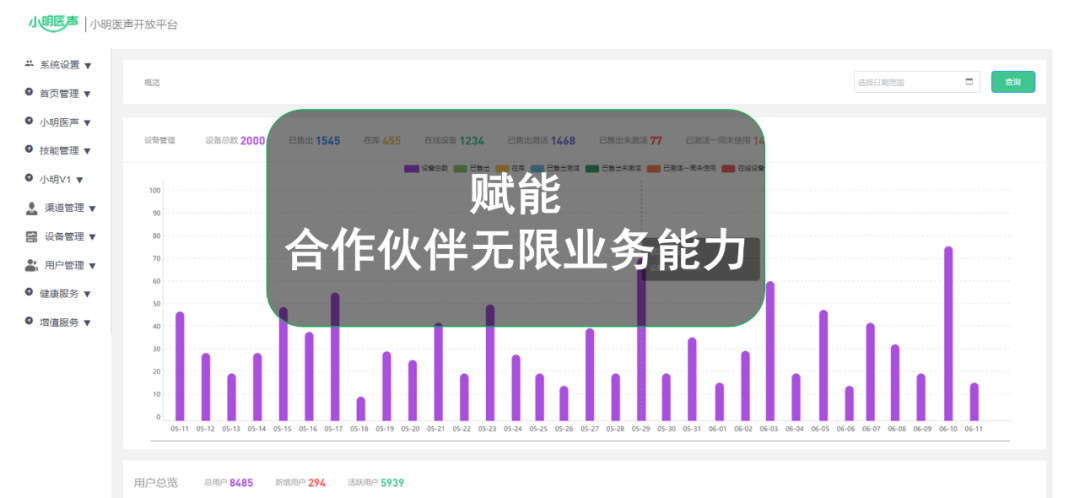Click the 设备总数 2000 statistic
Viewport: 1080px width, 498px height.
click(x=235, y=141)
